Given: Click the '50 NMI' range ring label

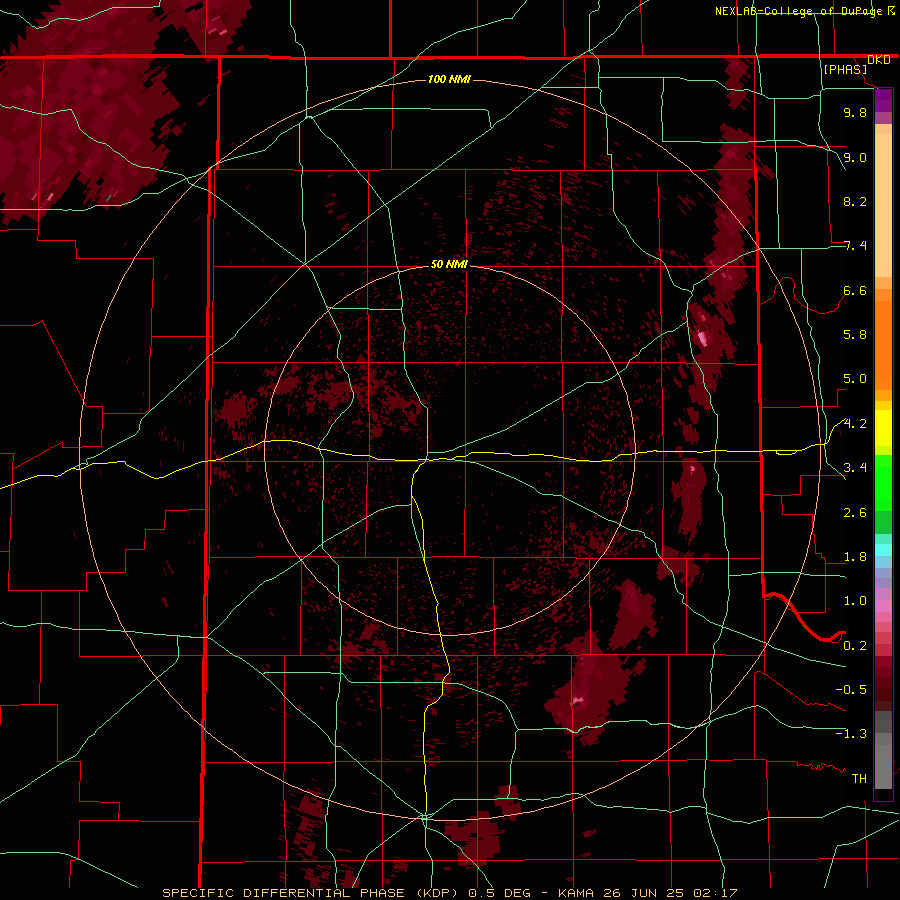Looking at the screenshot, I should click(449, 264).
